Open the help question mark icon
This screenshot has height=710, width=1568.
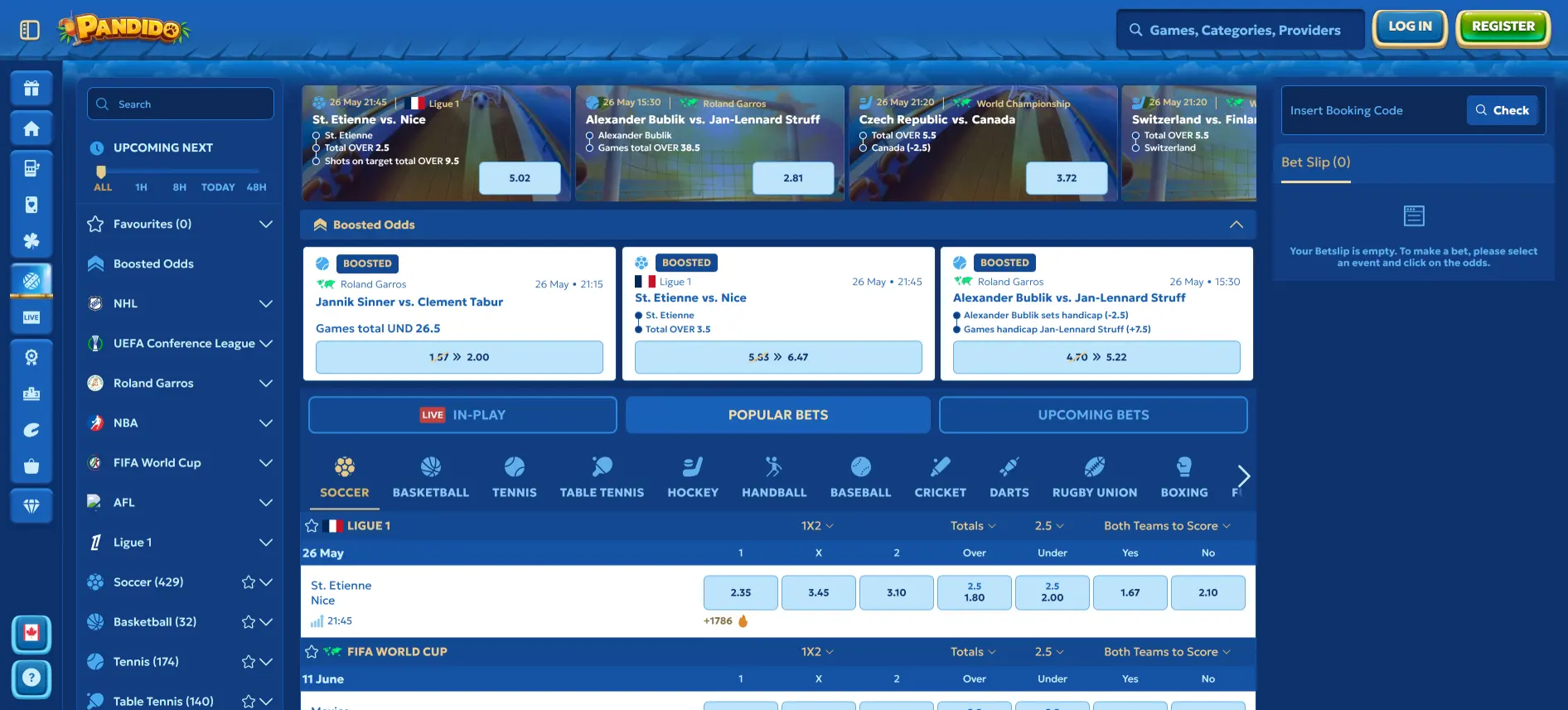31,679
